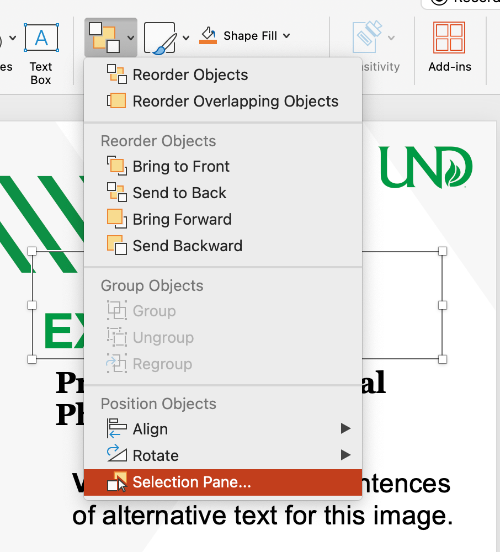Click the right-middle handle of the selected box
Viewport: 500px width, 552px height.
click(x=443, y=305)
